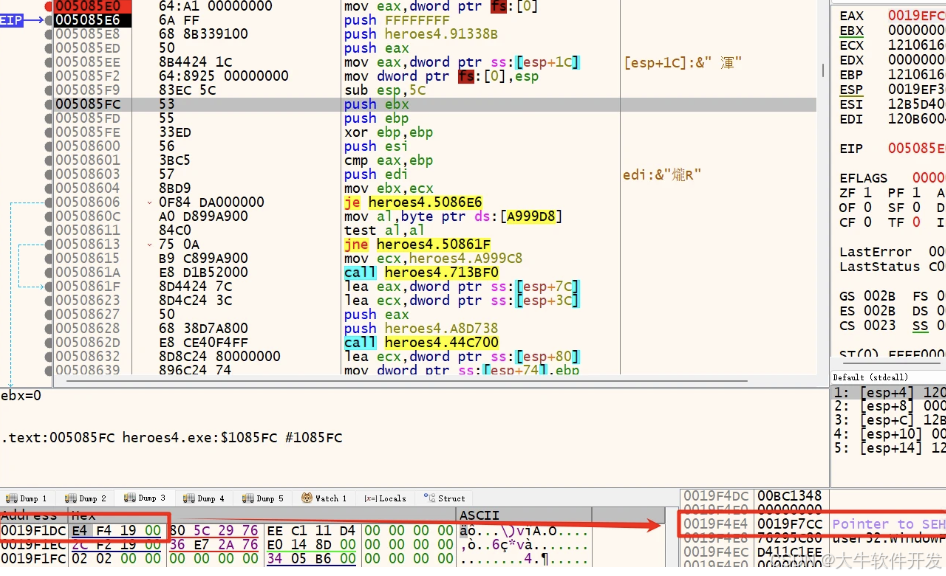946x576 pixels.
Task: Select call argument '1: [esp+4]'
Action: (889, 392)
